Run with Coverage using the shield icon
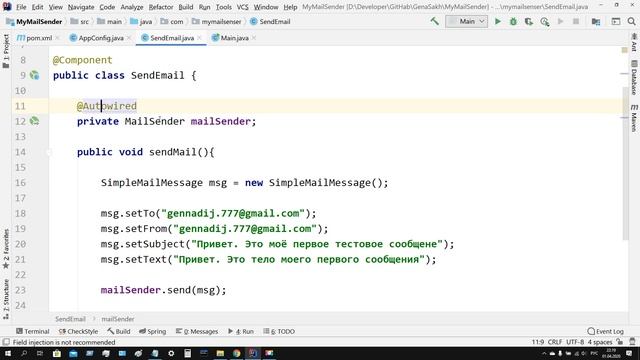640x360 pixels. click(x=529, y=21)
